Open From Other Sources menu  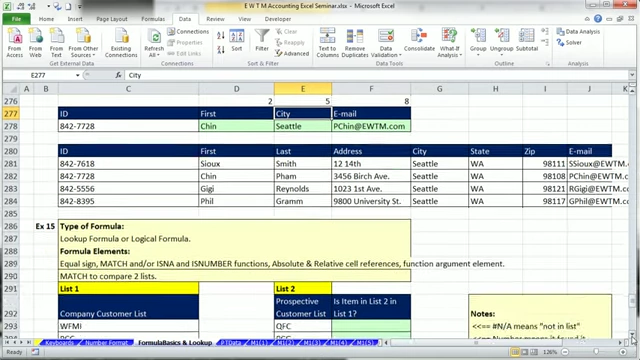[x=83, y=42]
